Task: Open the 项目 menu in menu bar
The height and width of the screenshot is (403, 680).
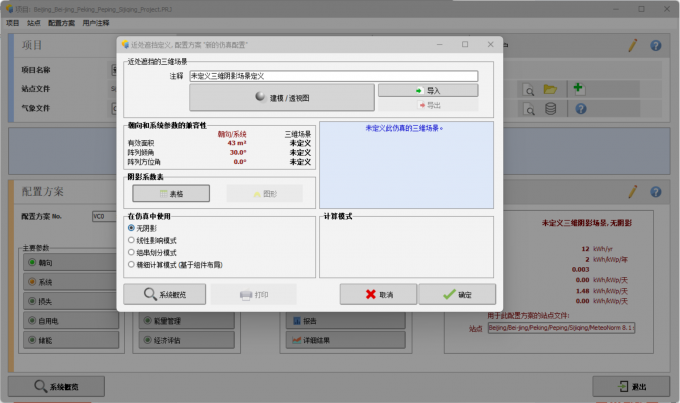Action: 12,22
